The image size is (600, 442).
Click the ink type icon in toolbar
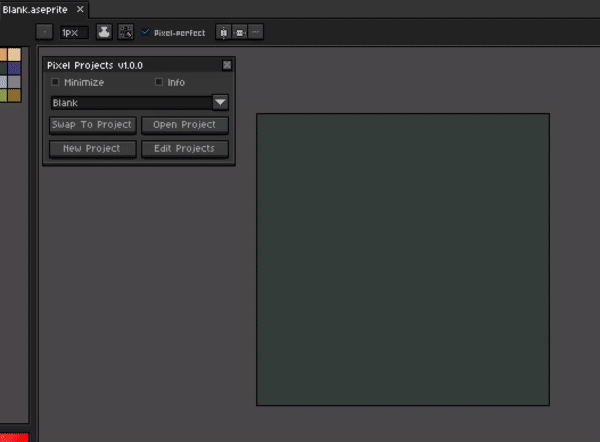[x=104, y=33]
